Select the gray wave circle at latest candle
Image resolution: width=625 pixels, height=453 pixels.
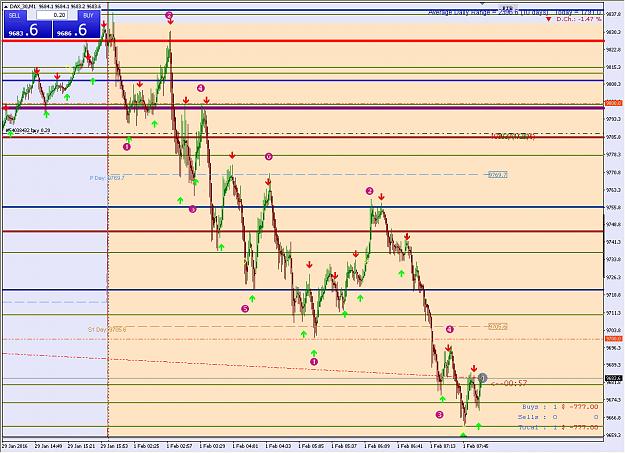click(483, 377)
